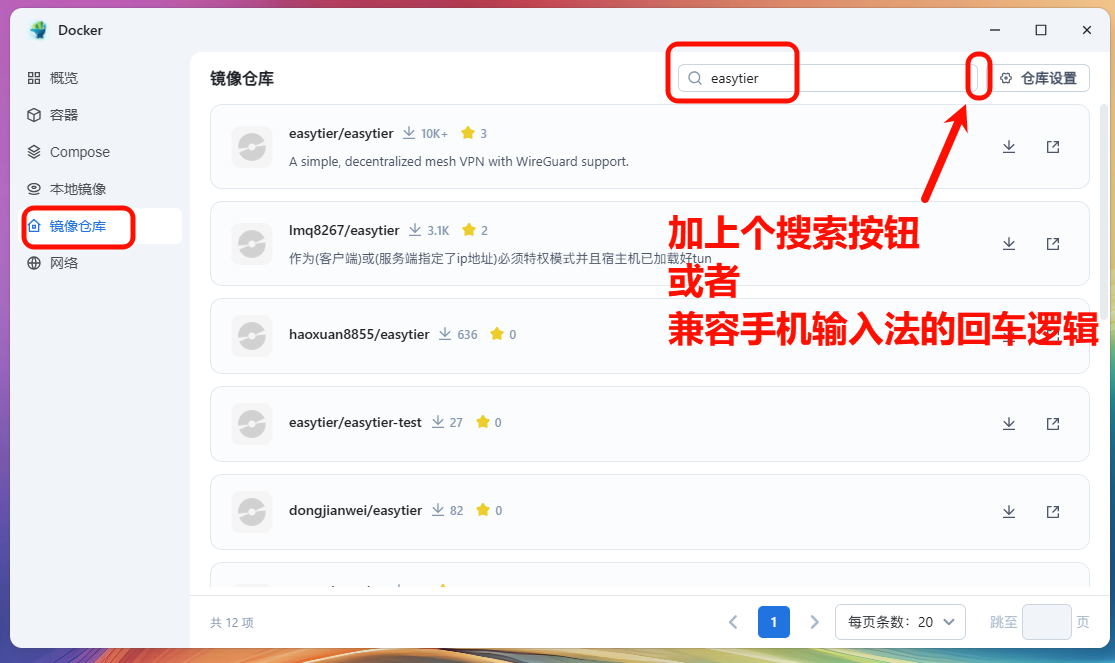The width and height of the screenshot is (1115, 663).
Task: Download the dongjianwei/easytier image
Action: 1008,511
